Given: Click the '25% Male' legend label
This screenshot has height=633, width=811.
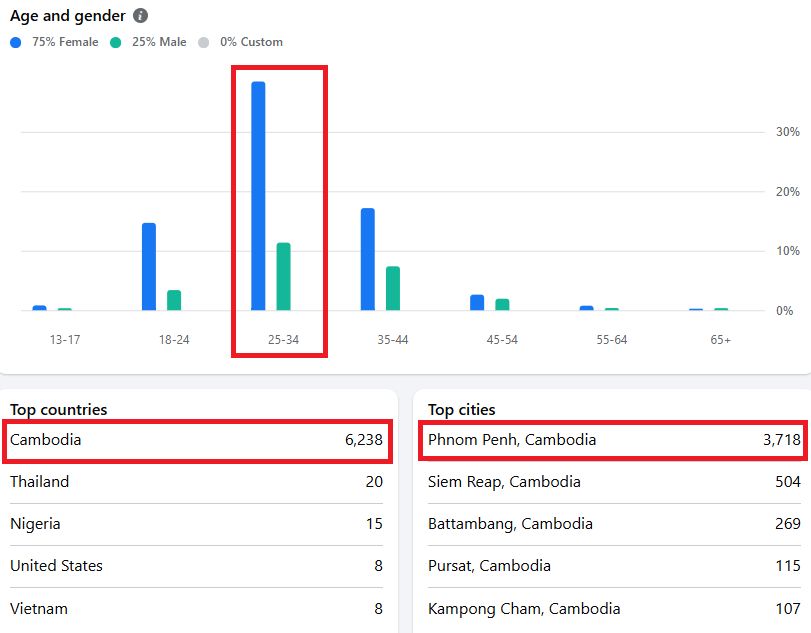Looking at the screenshot, I should tap(159, 42).
